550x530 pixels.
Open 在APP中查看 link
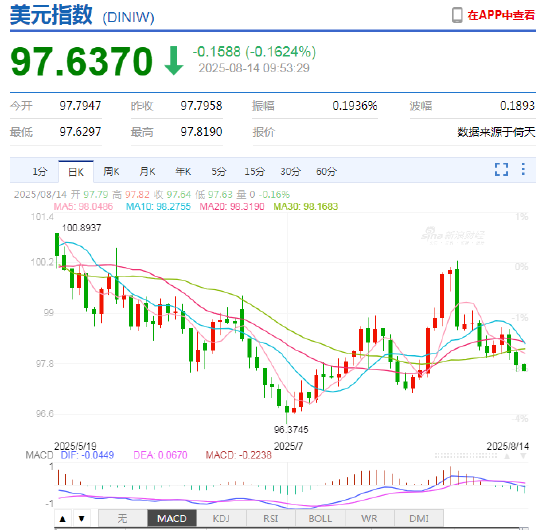click(501, 15)
